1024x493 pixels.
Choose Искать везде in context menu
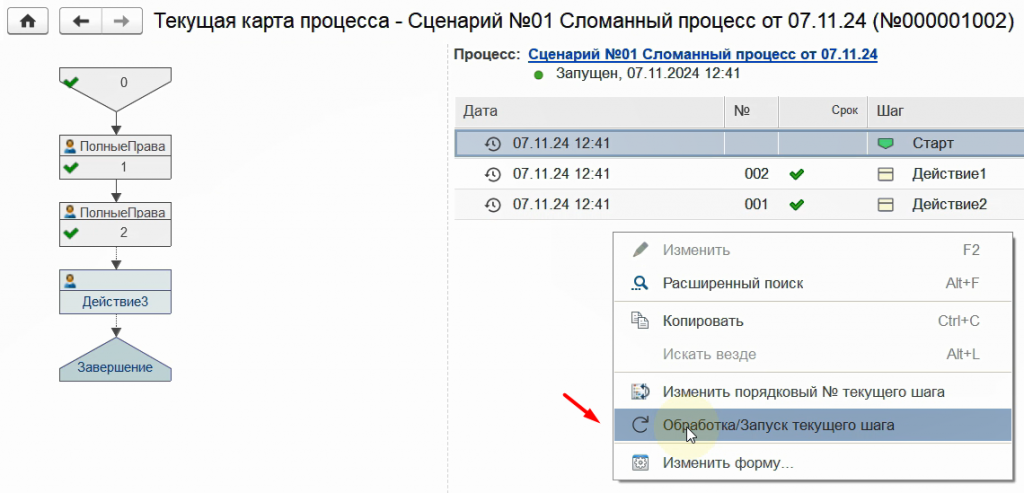coord(812,355)
